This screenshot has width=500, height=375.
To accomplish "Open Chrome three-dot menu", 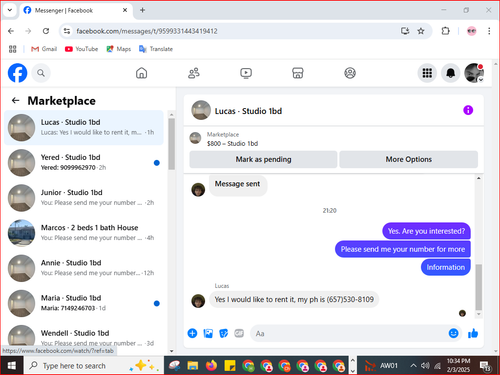I will coord(489,31).
